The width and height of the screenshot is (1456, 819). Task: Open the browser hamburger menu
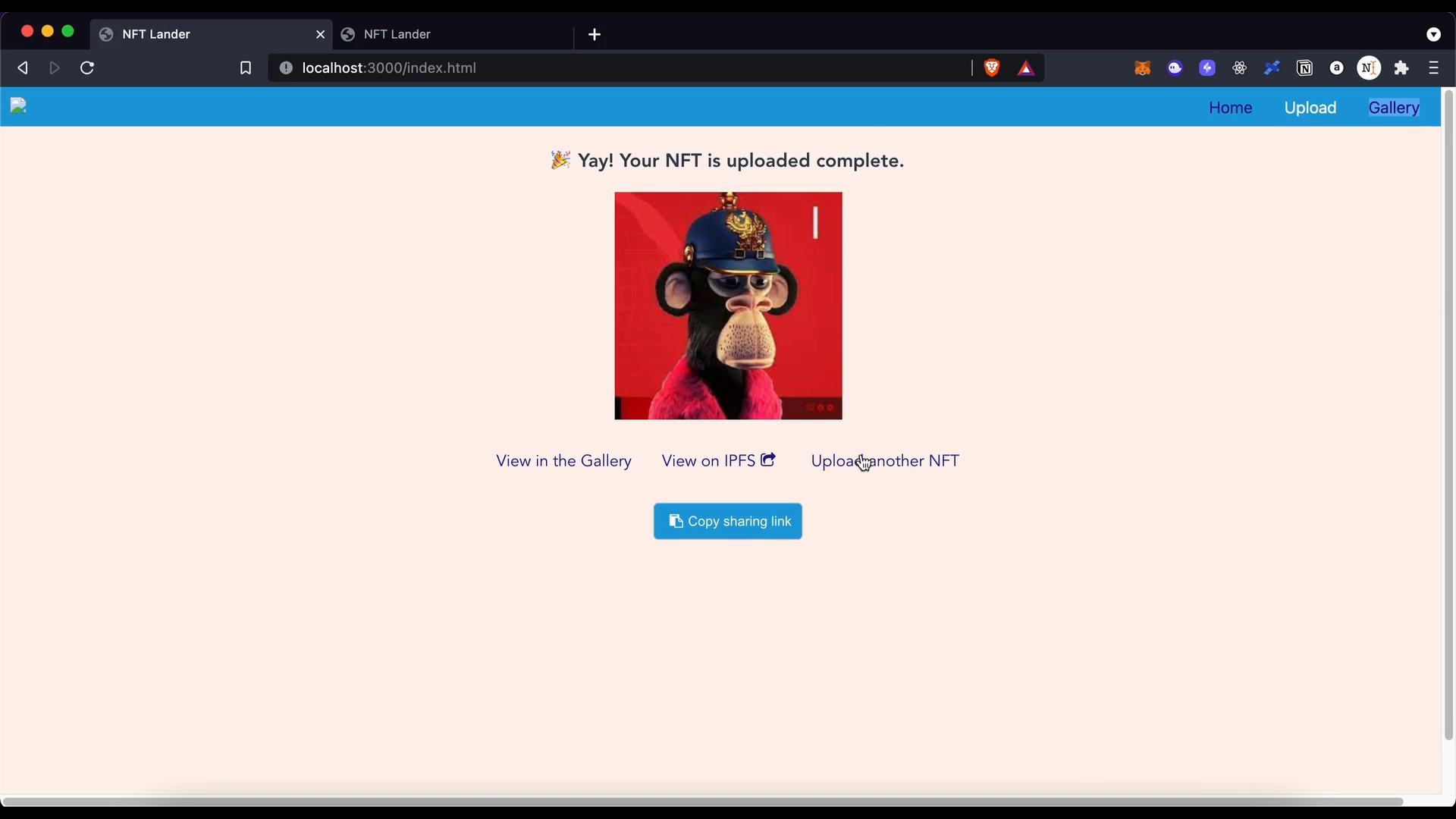(x=1433, y=68)
